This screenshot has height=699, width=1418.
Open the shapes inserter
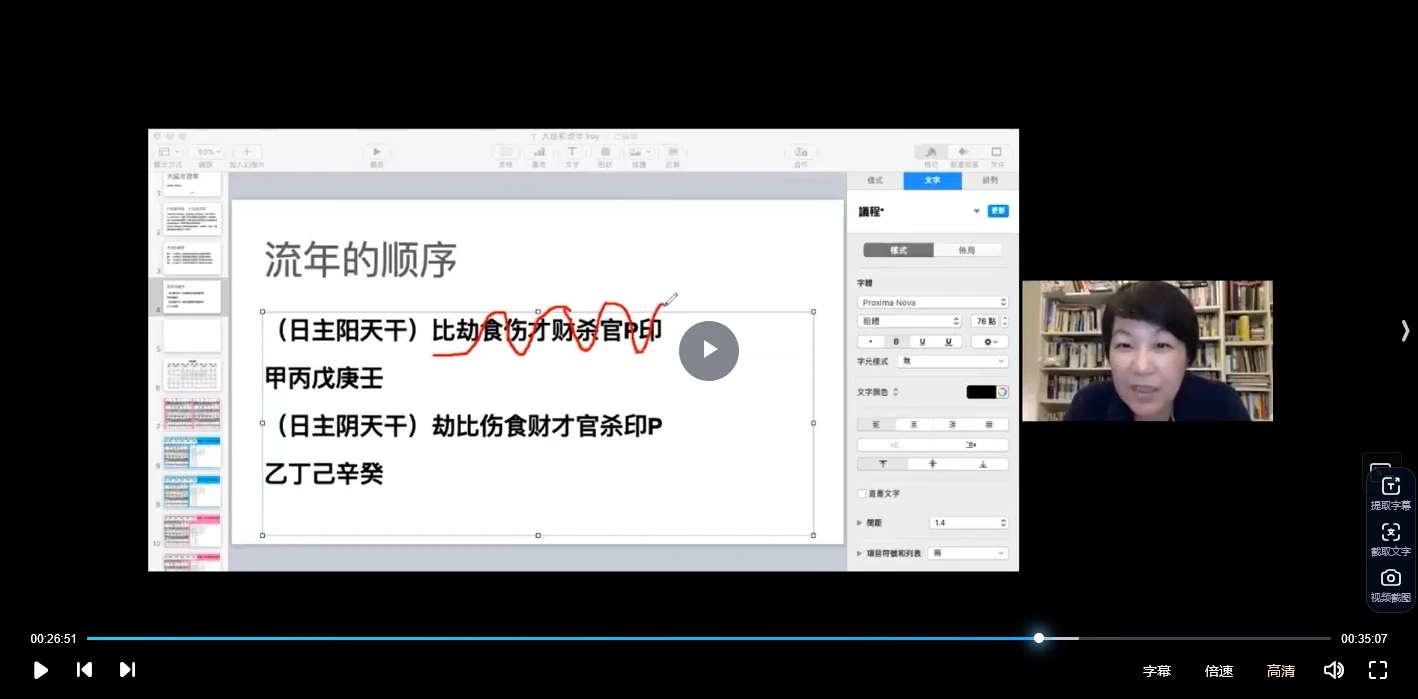605,151
